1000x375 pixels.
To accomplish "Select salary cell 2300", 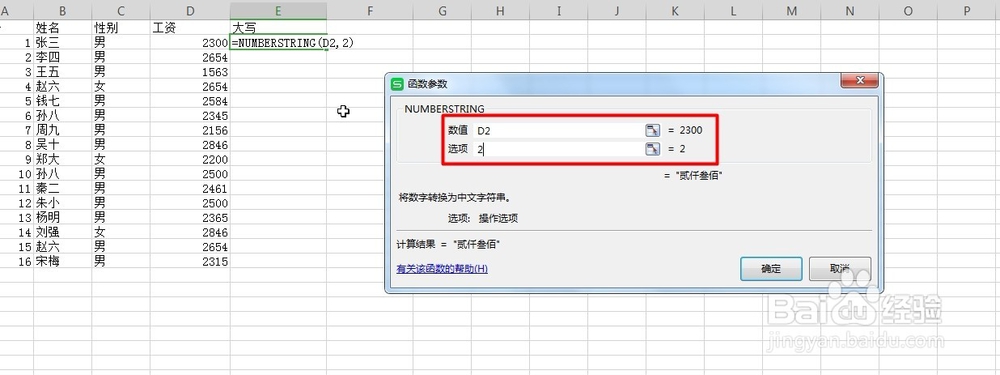I will click(x=191, y=43).
